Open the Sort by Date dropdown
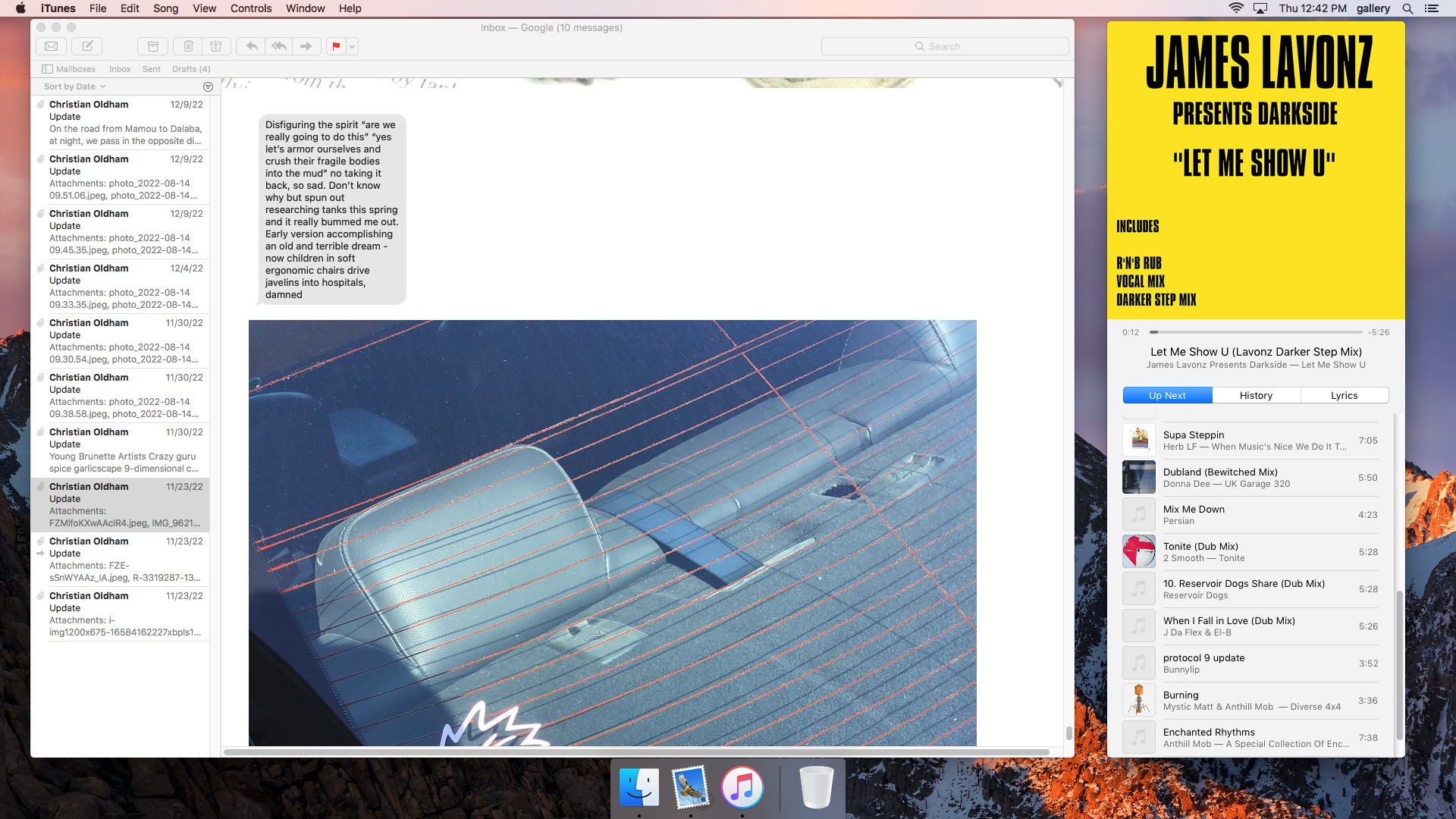 [x=74, y=86]
